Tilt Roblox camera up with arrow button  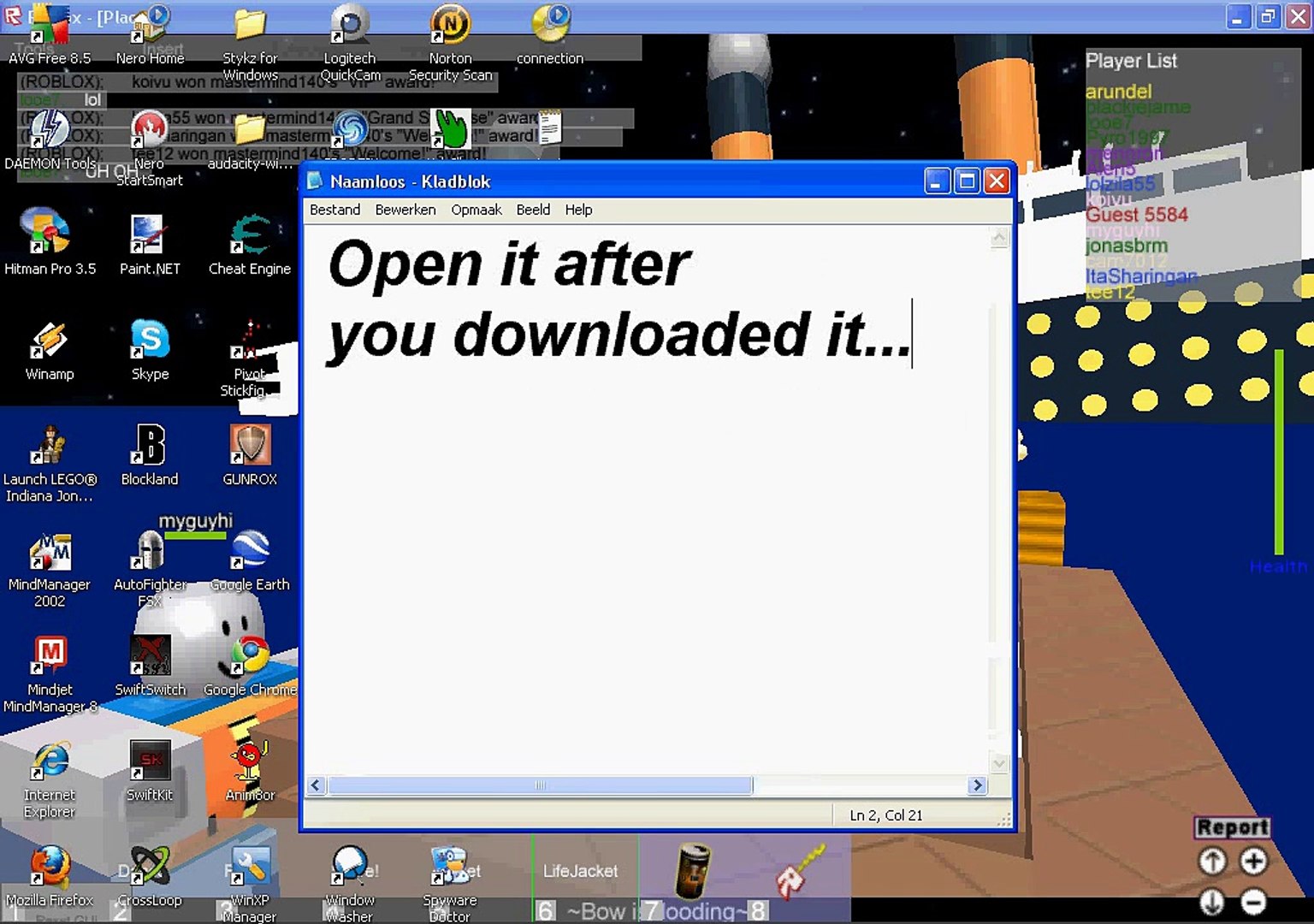coord(1212,861)
